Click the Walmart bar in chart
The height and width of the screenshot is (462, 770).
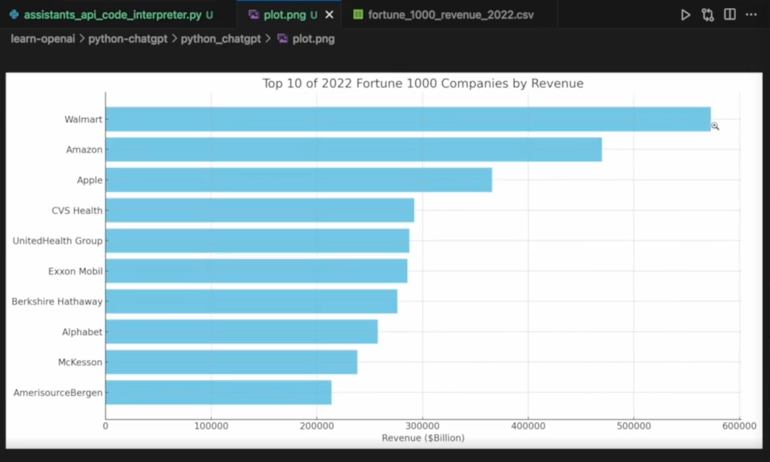[408, 119]
